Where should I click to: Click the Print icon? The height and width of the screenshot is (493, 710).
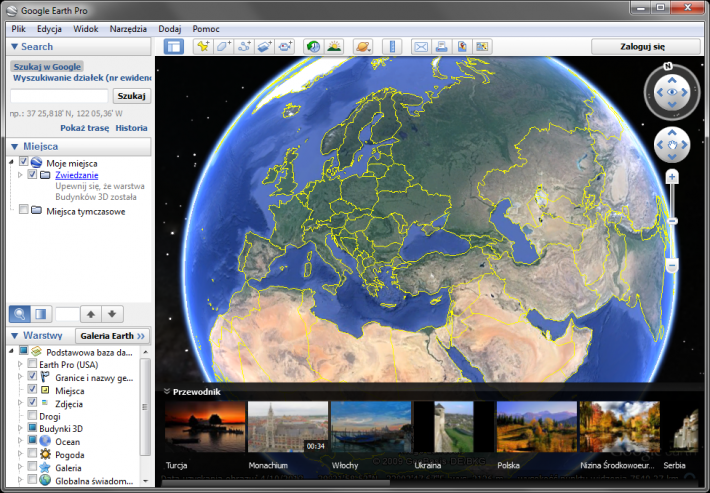click(441, 46)
